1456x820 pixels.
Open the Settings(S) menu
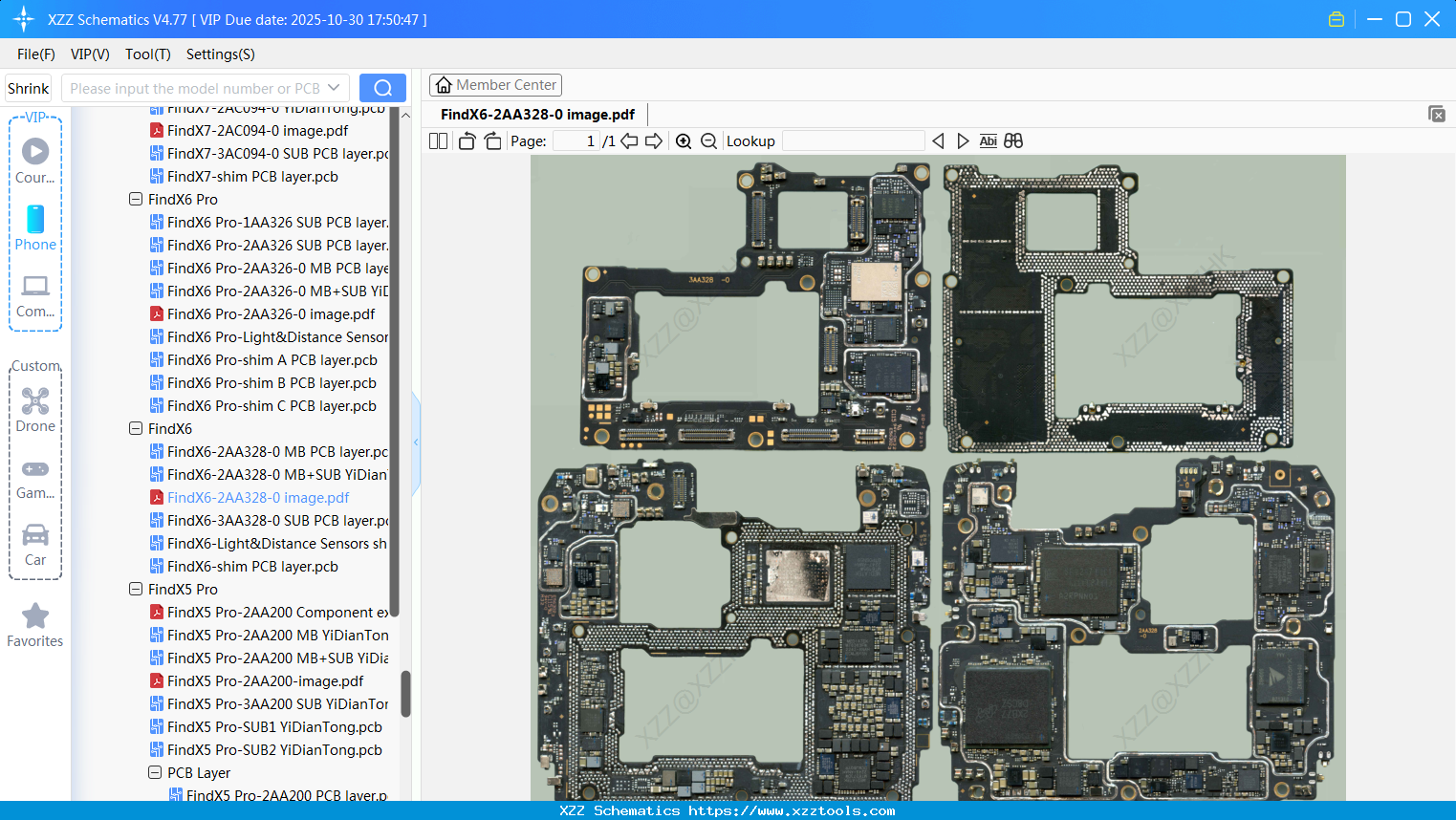[x=220, y=54]
